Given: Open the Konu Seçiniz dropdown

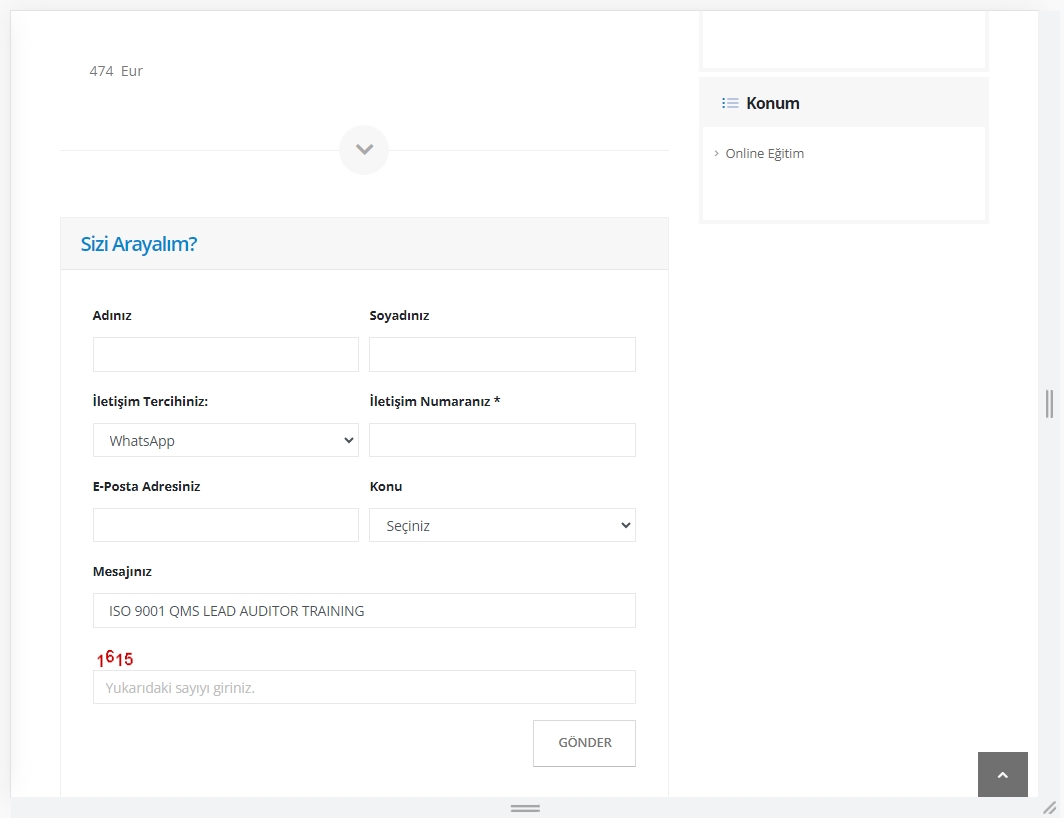Looking at the screenshot, I should point(502,525).
